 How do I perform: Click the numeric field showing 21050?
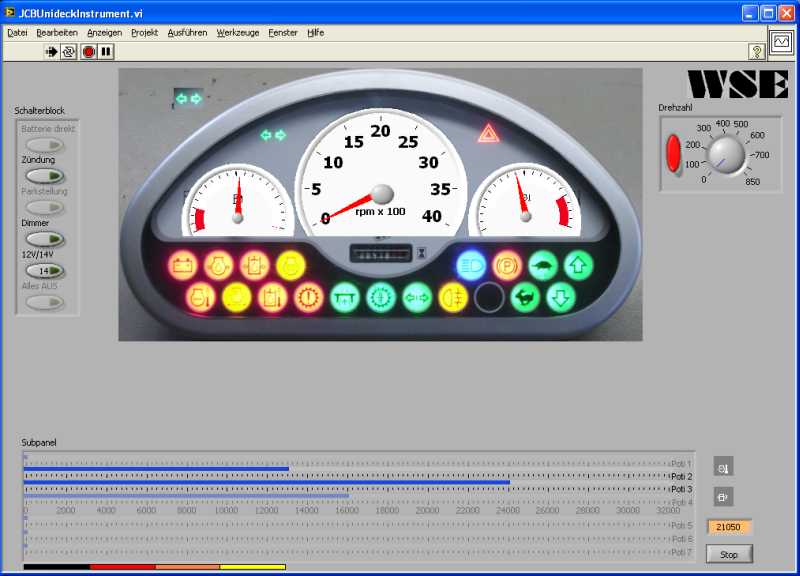[x=729, y=527]
